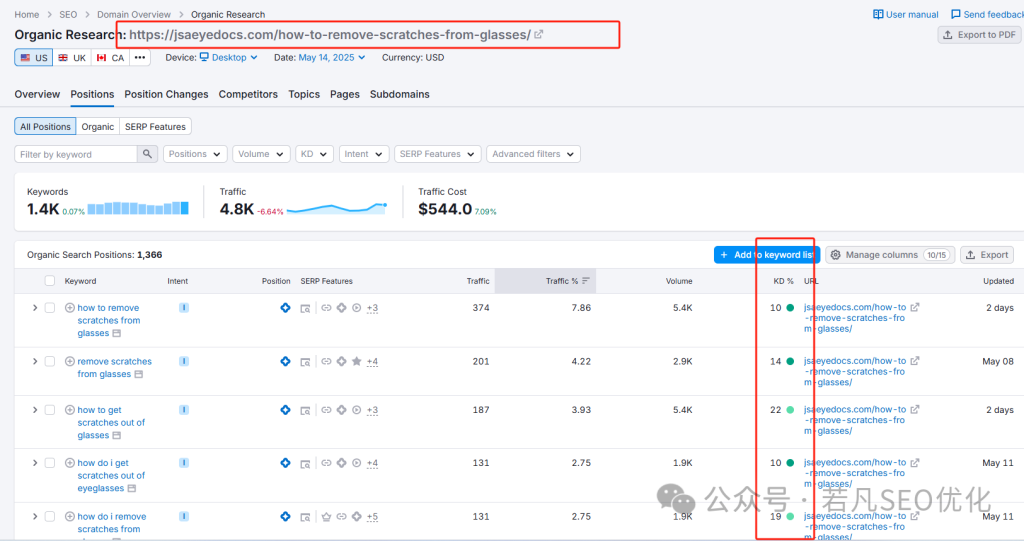Switch to the Competitors tab

[x=248, y=94]
